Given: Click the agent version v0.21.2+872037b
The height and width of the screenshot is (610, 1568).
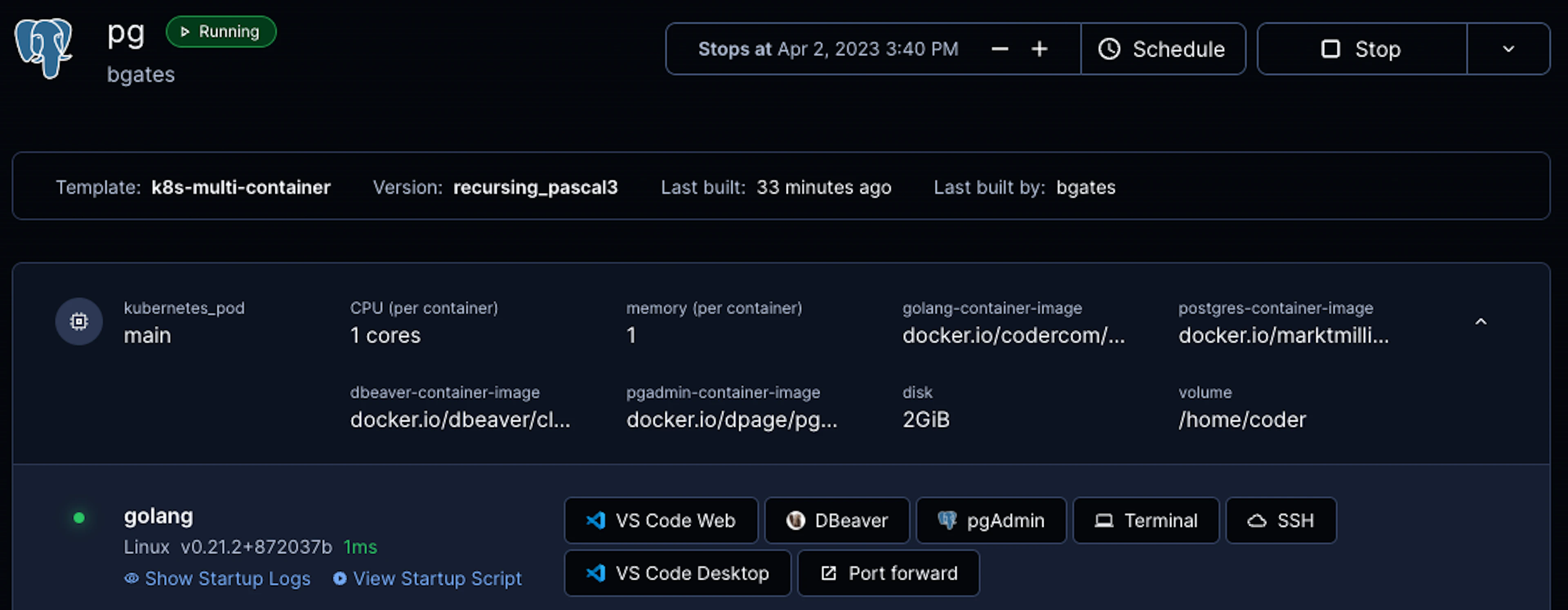Looking at the screenshot, I should (x=256, y=547).
